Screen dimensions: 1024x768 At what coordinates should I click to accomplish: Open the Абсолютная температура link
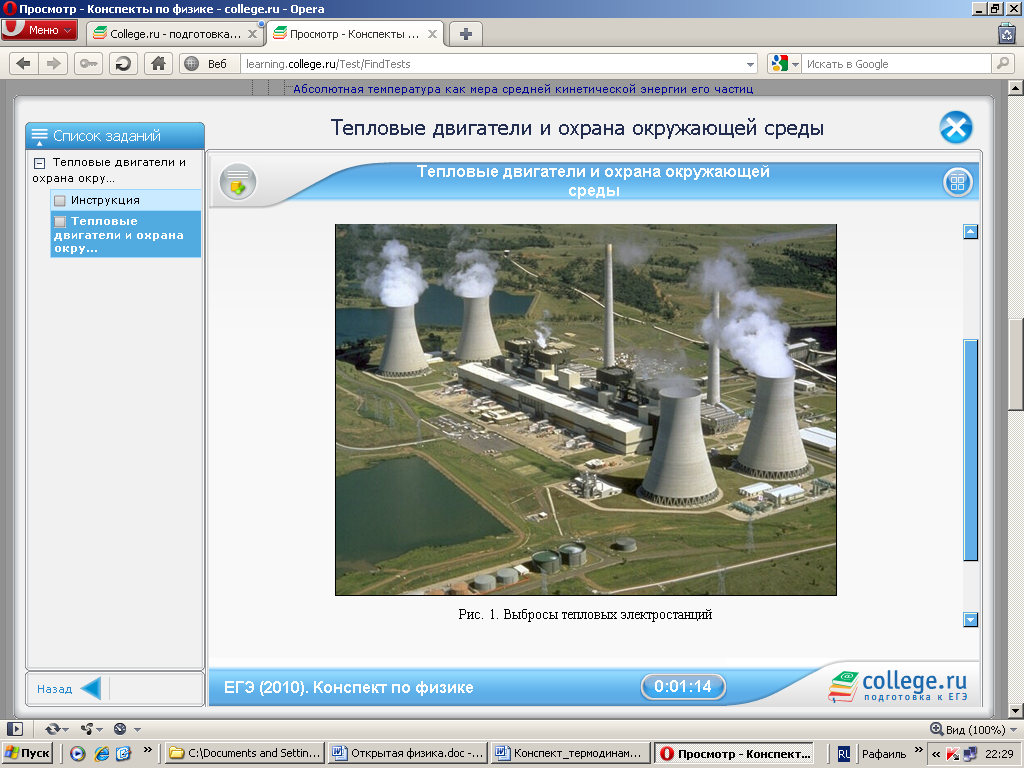[523, 89]
